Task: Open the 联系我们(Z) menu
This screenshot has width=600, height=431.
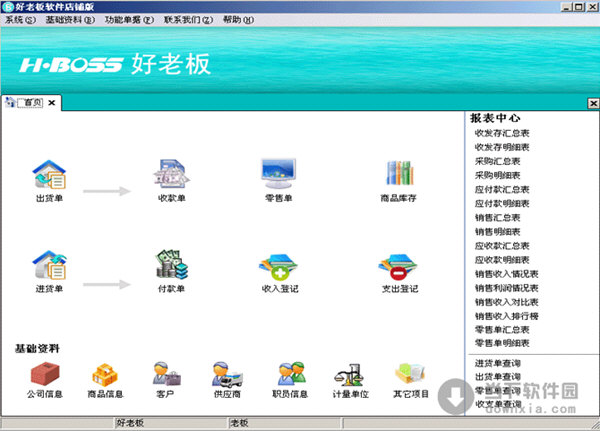Action: [188, 20]
